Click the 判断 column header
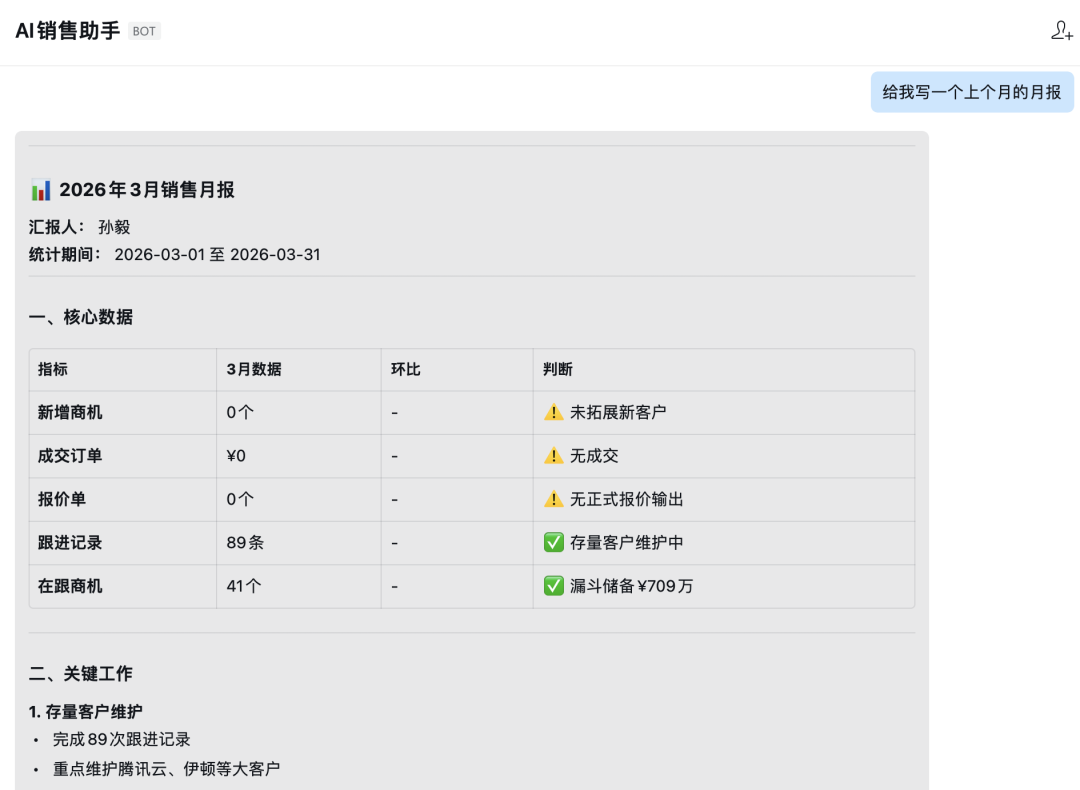 pos(558,369)
